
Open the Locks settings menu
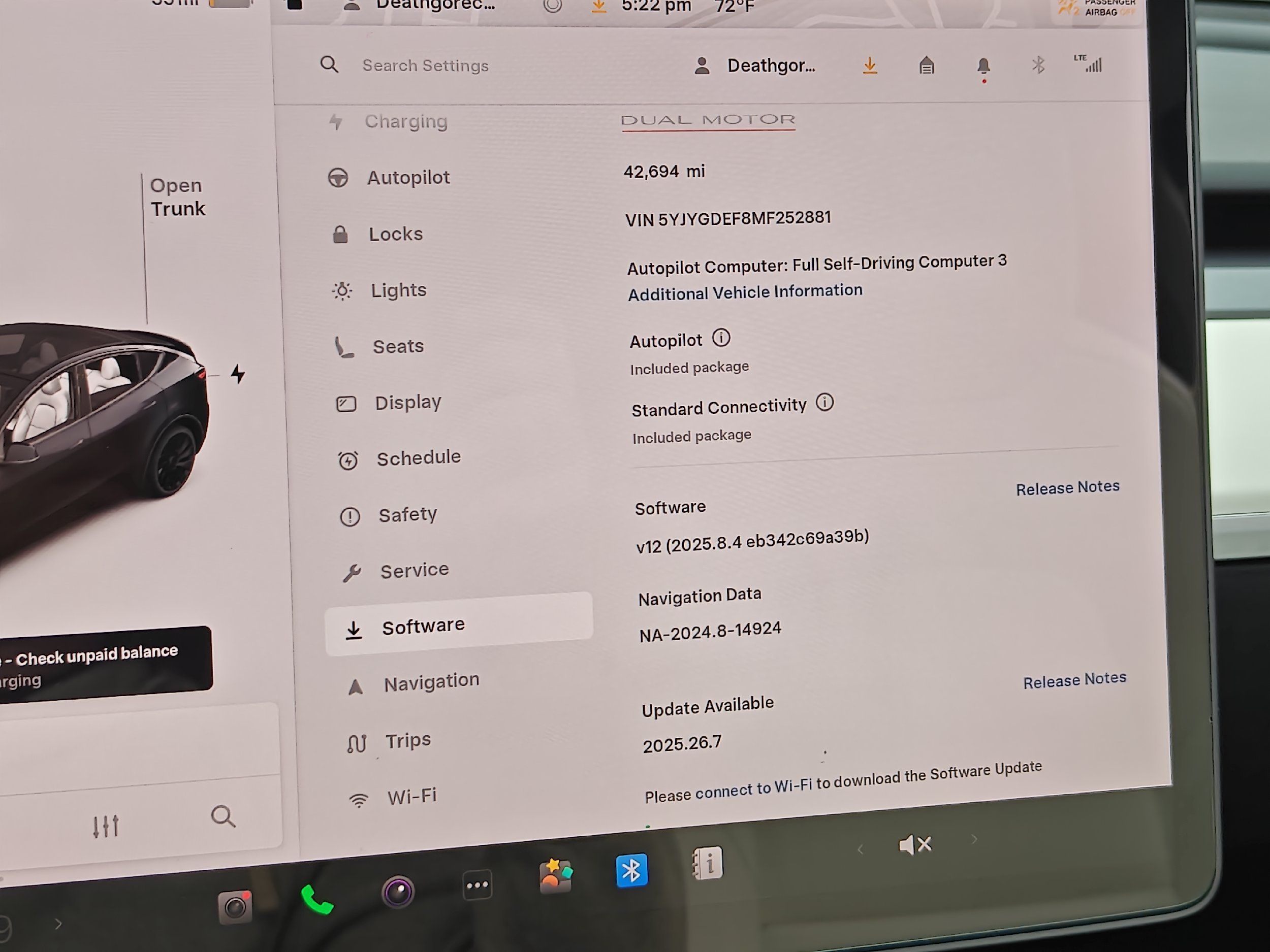pyautogui.click(x=377, y=234)
